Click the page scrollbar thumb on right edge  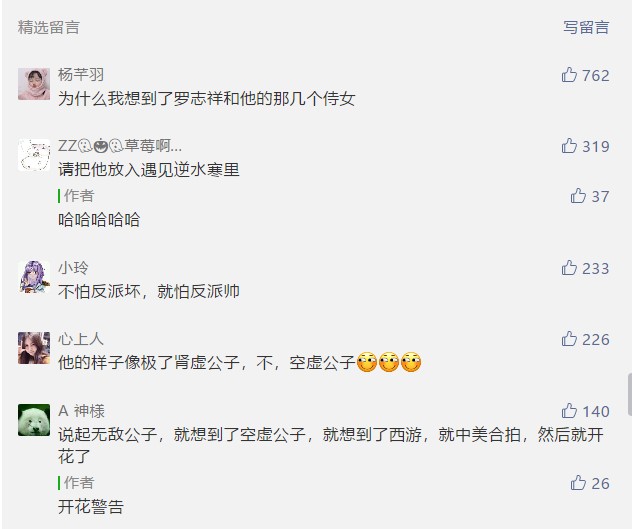click(x=630, y=394)
